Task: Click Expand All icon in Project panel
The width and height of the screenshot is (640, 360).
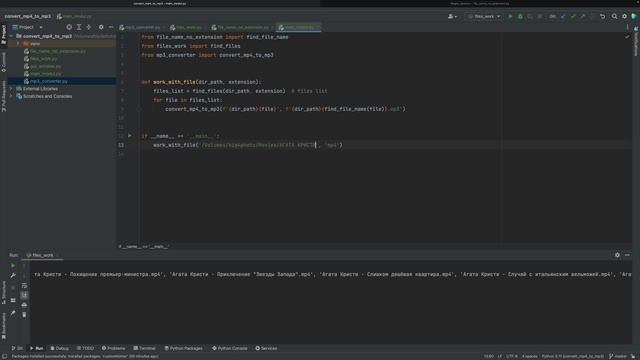Action: pyautogui.click(x=79, y=27)
